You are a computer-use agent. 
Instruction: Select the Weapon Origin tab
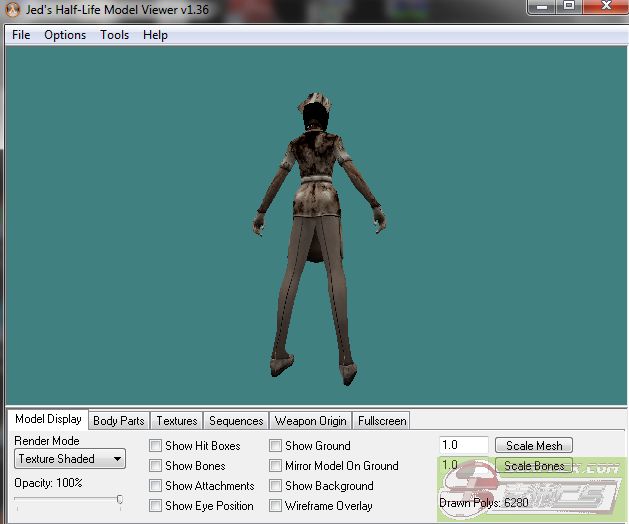310,421
